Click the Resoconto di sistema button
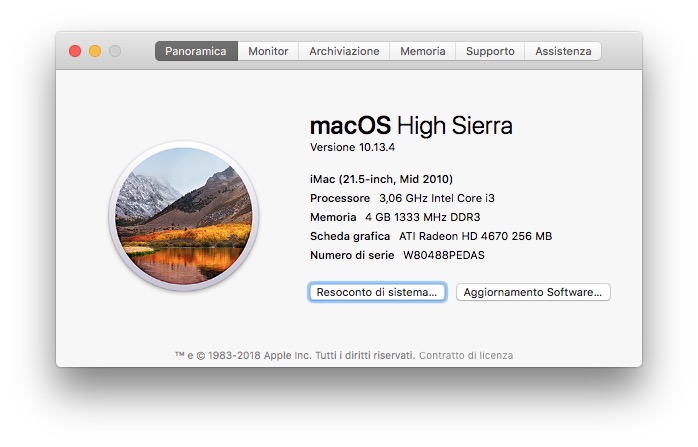This screenshot has height=447, width=698. point(377,292)
